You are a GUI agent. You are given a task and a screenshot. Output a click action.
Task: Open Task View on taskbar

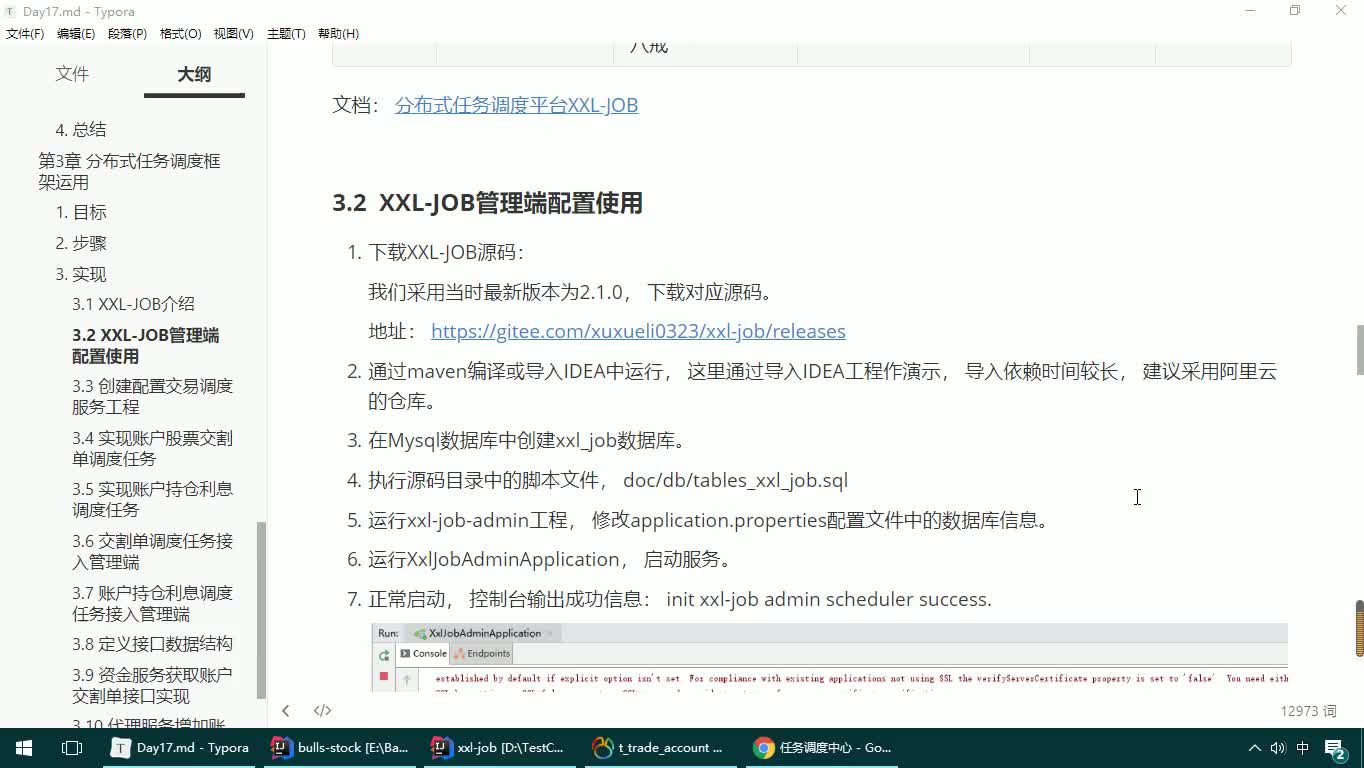point(72,747)
